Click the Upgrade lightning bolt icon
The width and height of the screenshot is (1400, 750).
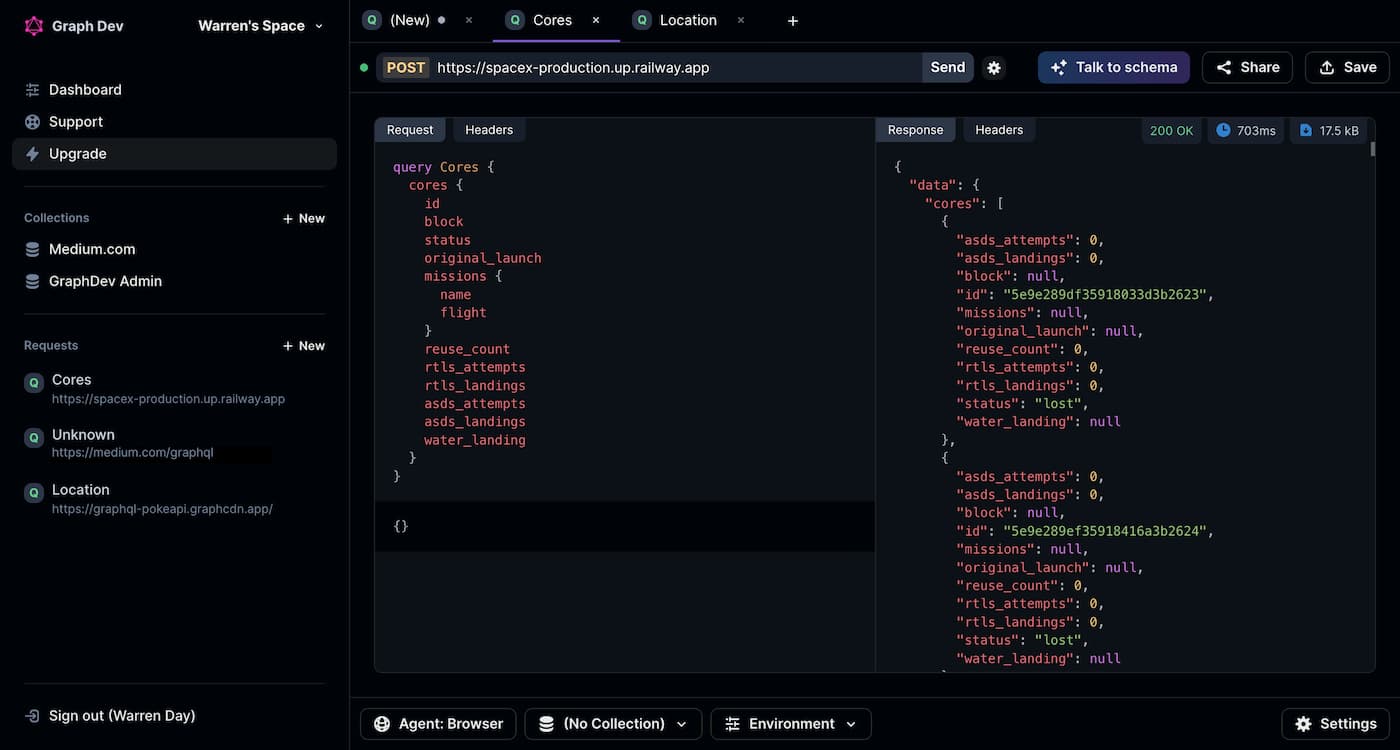tap(32, 154)
